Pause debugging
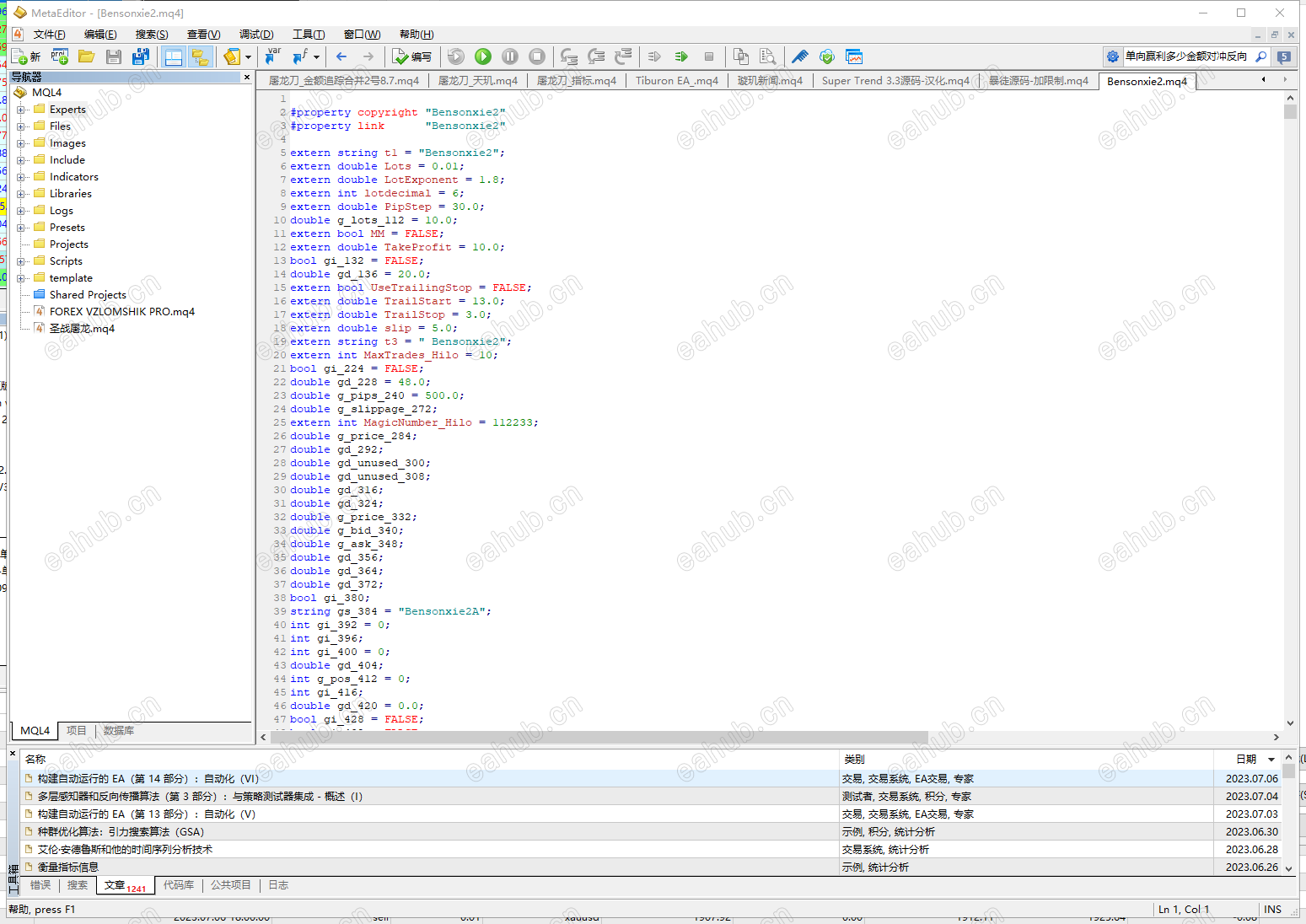Image resolution: width=1306 pixels, height=924 pixels. tap(510, 56)
